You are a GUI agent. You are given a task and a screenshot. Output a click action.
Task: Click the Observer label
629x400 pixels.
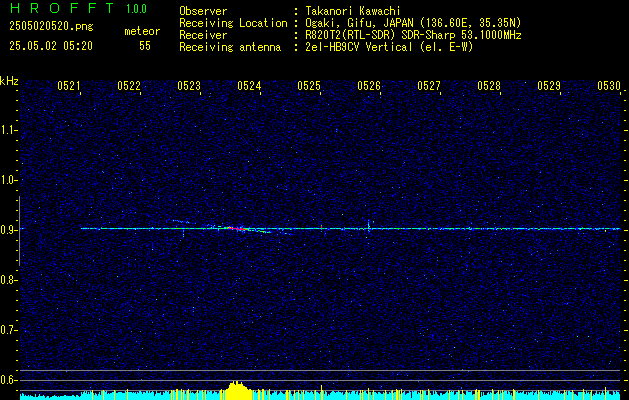tap(203, 11)
